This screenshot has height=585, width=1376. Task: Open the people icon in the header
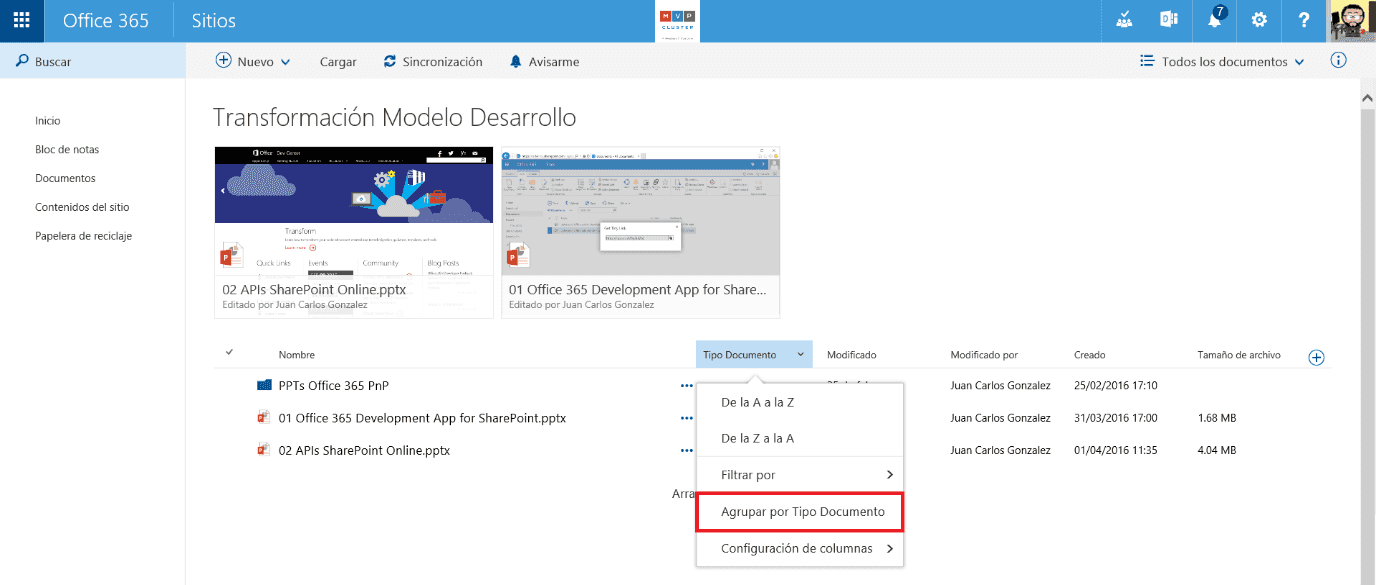(1124, 20)
